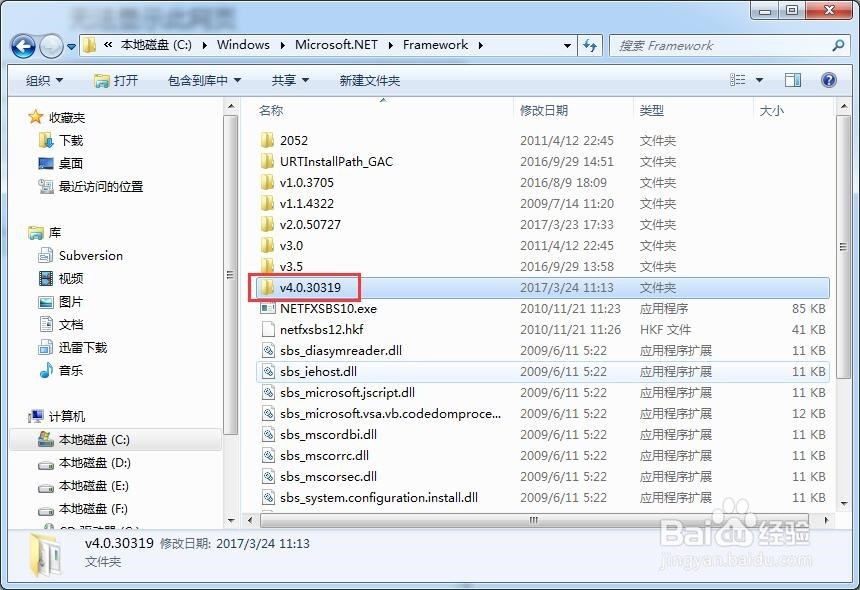Toggle the preview pane icon

pyautogui.click(x=793, y=80)
